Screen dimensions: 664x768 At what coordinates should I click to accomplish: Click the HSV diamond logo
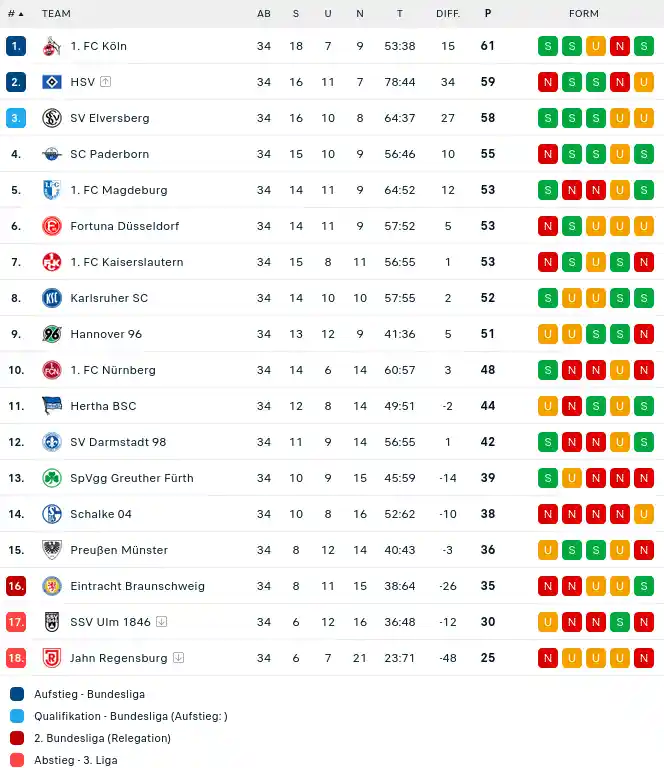pyautogui.click(x=52, y=82)
